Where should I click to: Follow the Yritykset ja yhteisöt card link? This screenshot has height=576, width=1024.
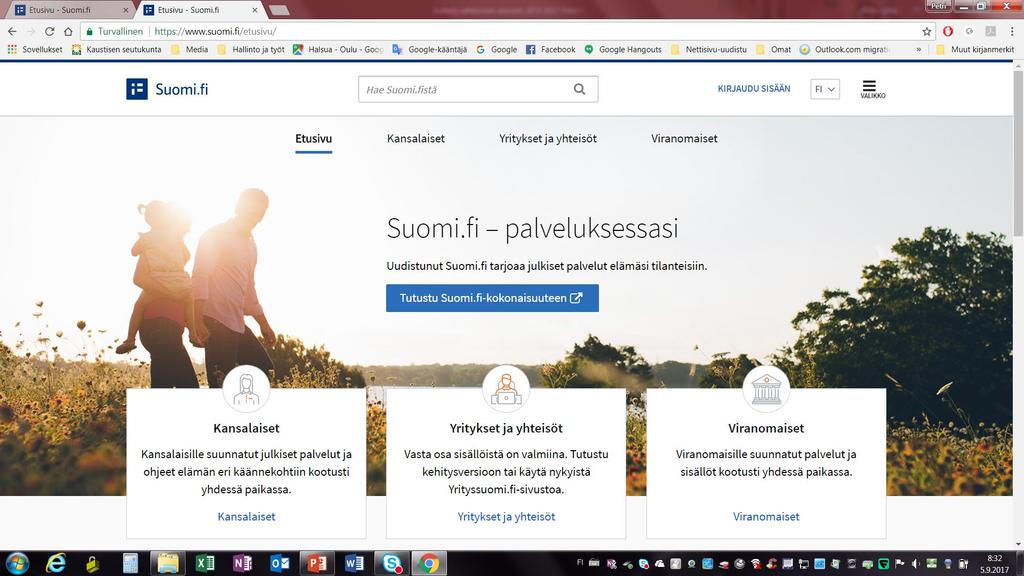[x=506, y=516]
